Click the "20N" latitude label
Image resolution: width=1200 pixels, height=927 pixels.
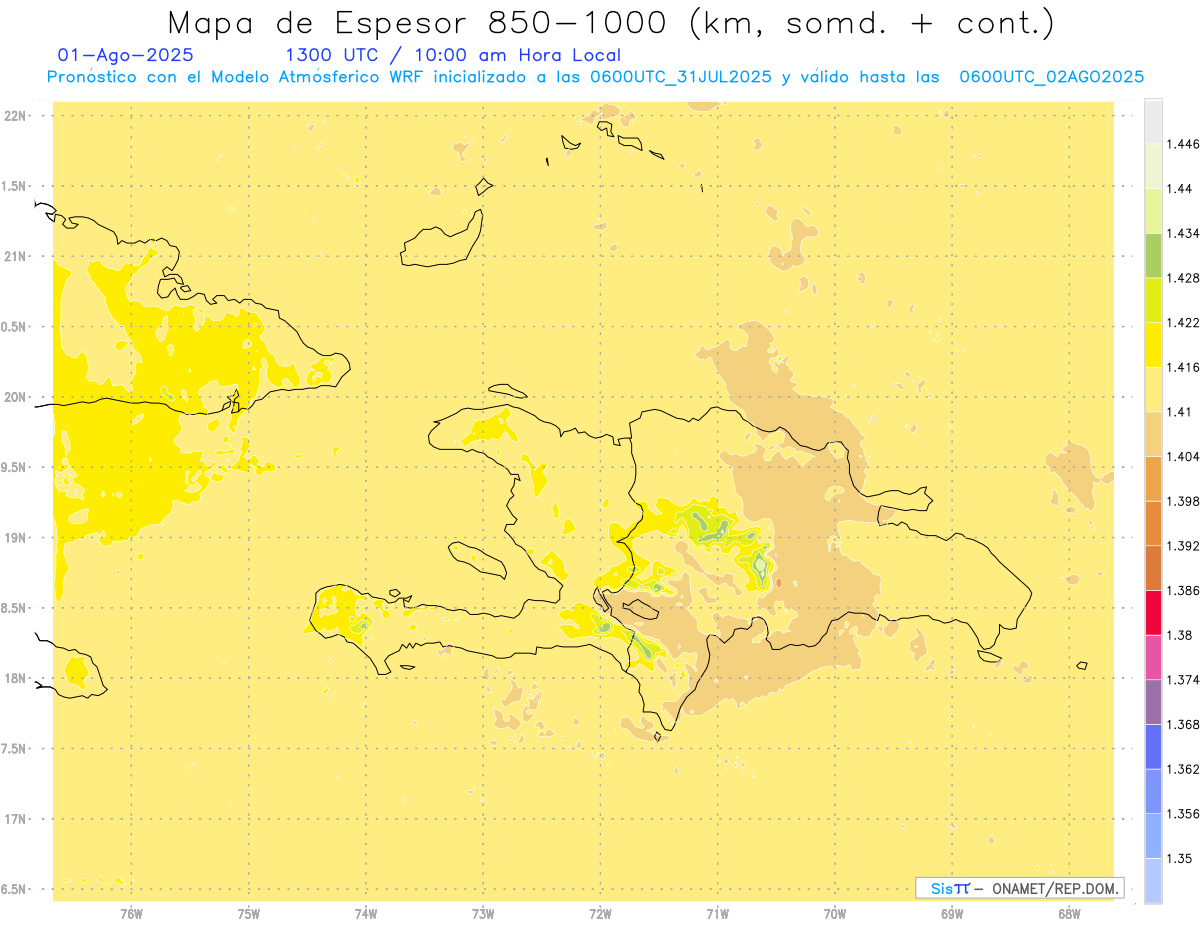15,397
